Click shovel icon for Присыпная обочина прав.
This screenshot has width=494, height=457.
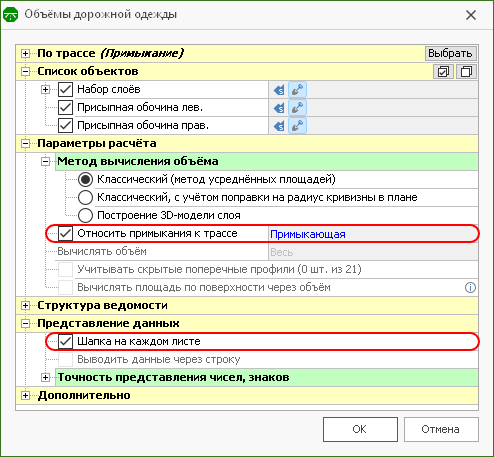click(x=297, y=126)
